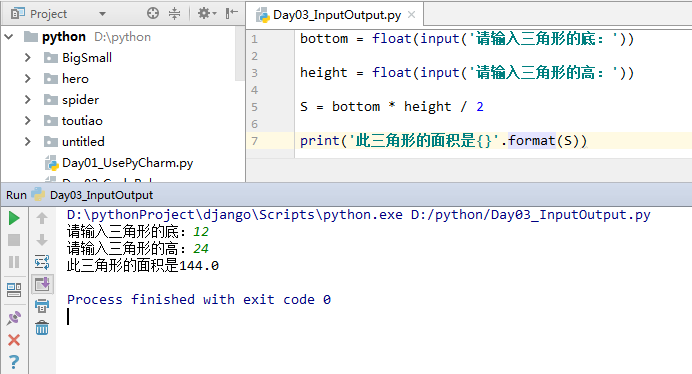Click 'Process finished with exit code 0'
Viewport: 692px width, 374px height.
[199, 300]
